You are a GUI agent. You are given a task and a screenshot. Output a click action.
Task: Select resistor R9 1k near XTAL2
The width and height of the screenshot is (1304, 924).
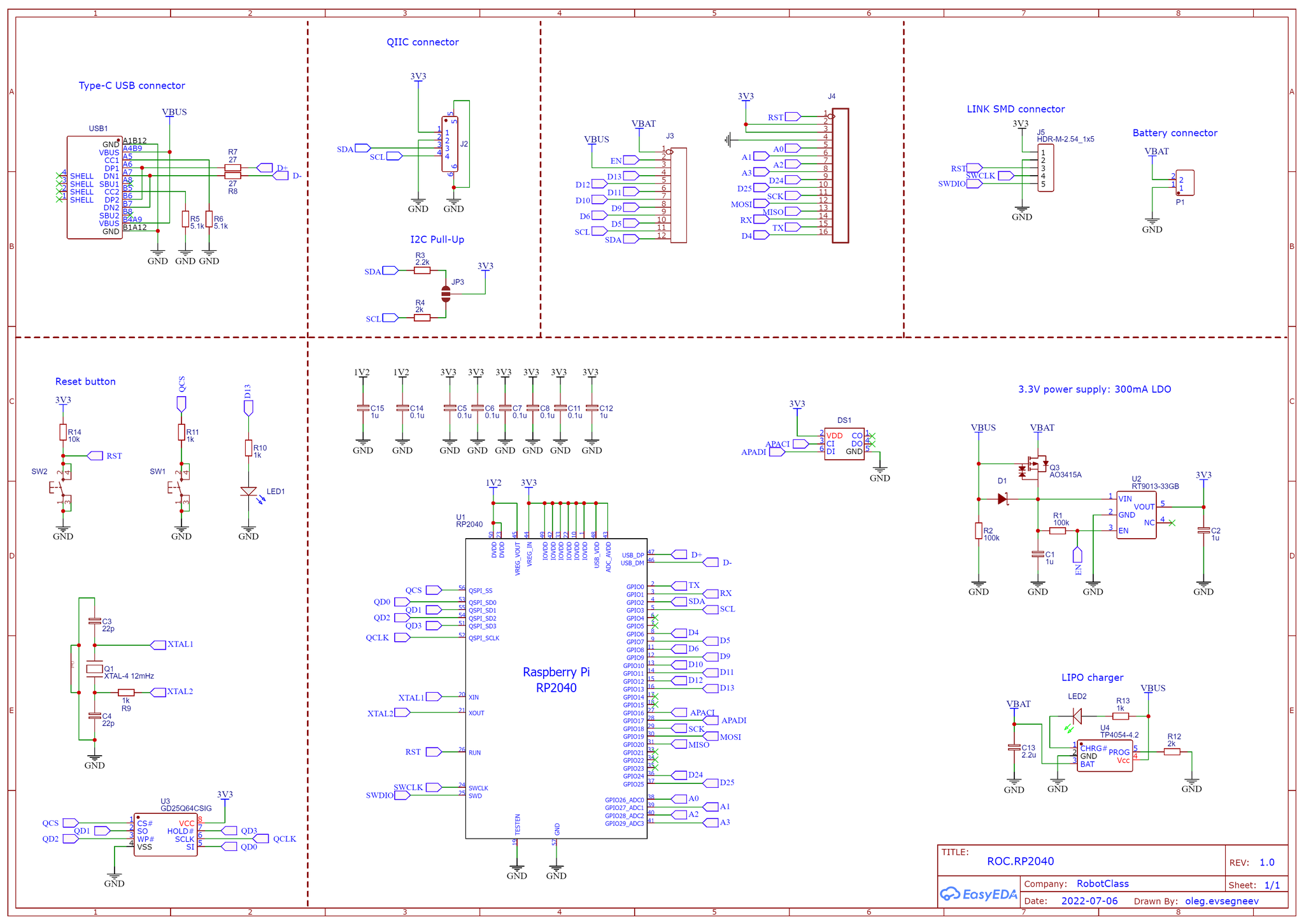click(126, 692)
